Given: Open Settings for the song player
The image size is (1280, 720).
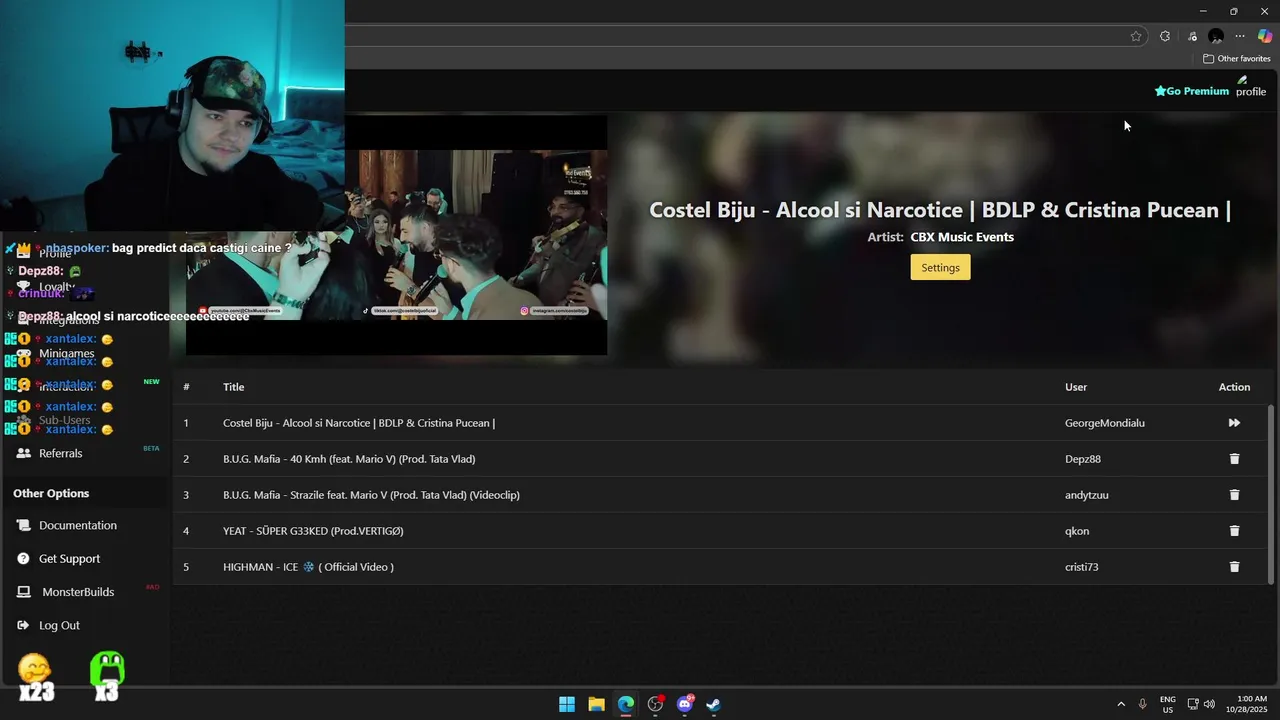Looking at the screenshot, I should (940, 267).
